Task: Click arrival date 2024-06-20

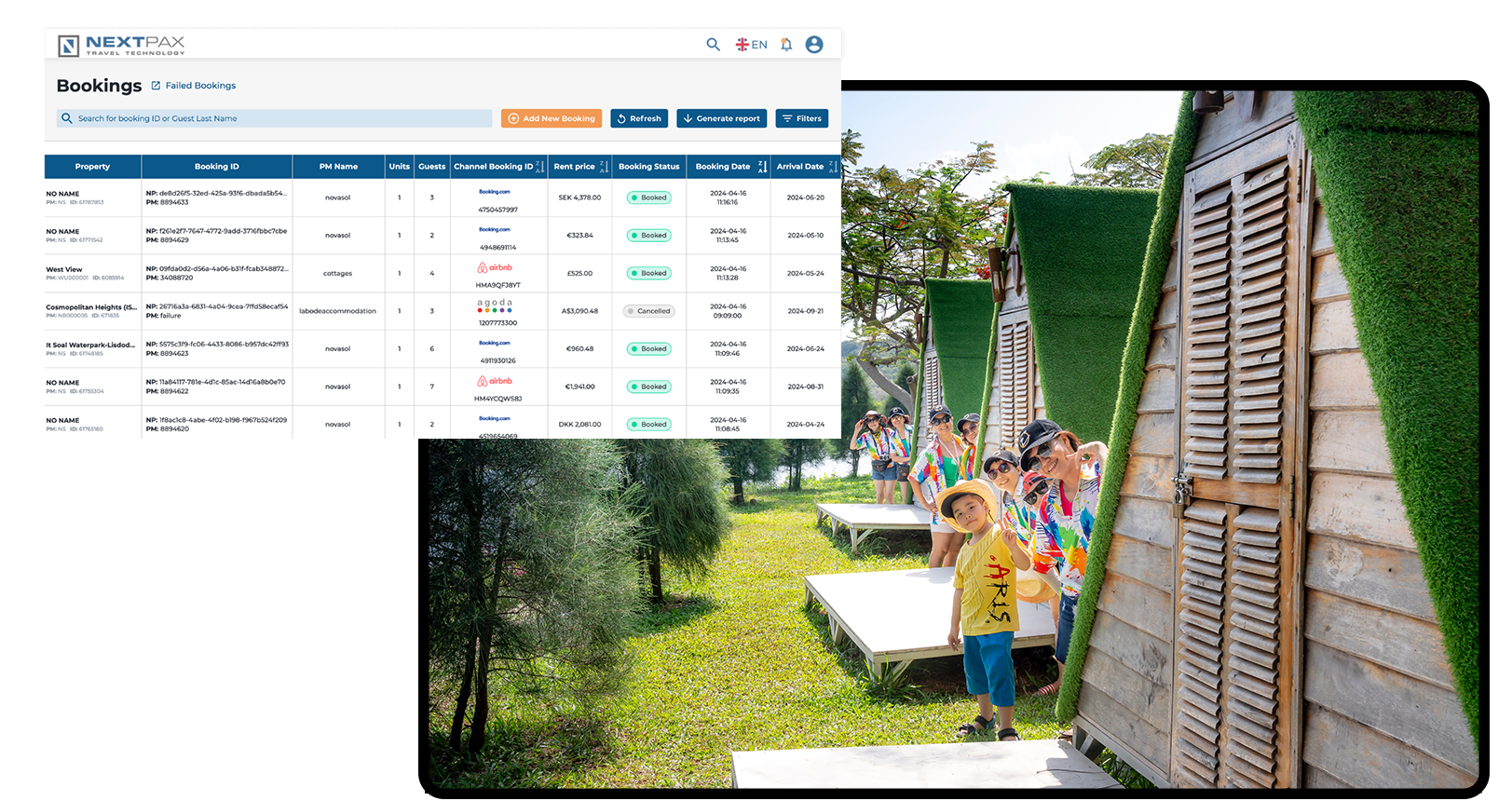Action: click(805, 197)
